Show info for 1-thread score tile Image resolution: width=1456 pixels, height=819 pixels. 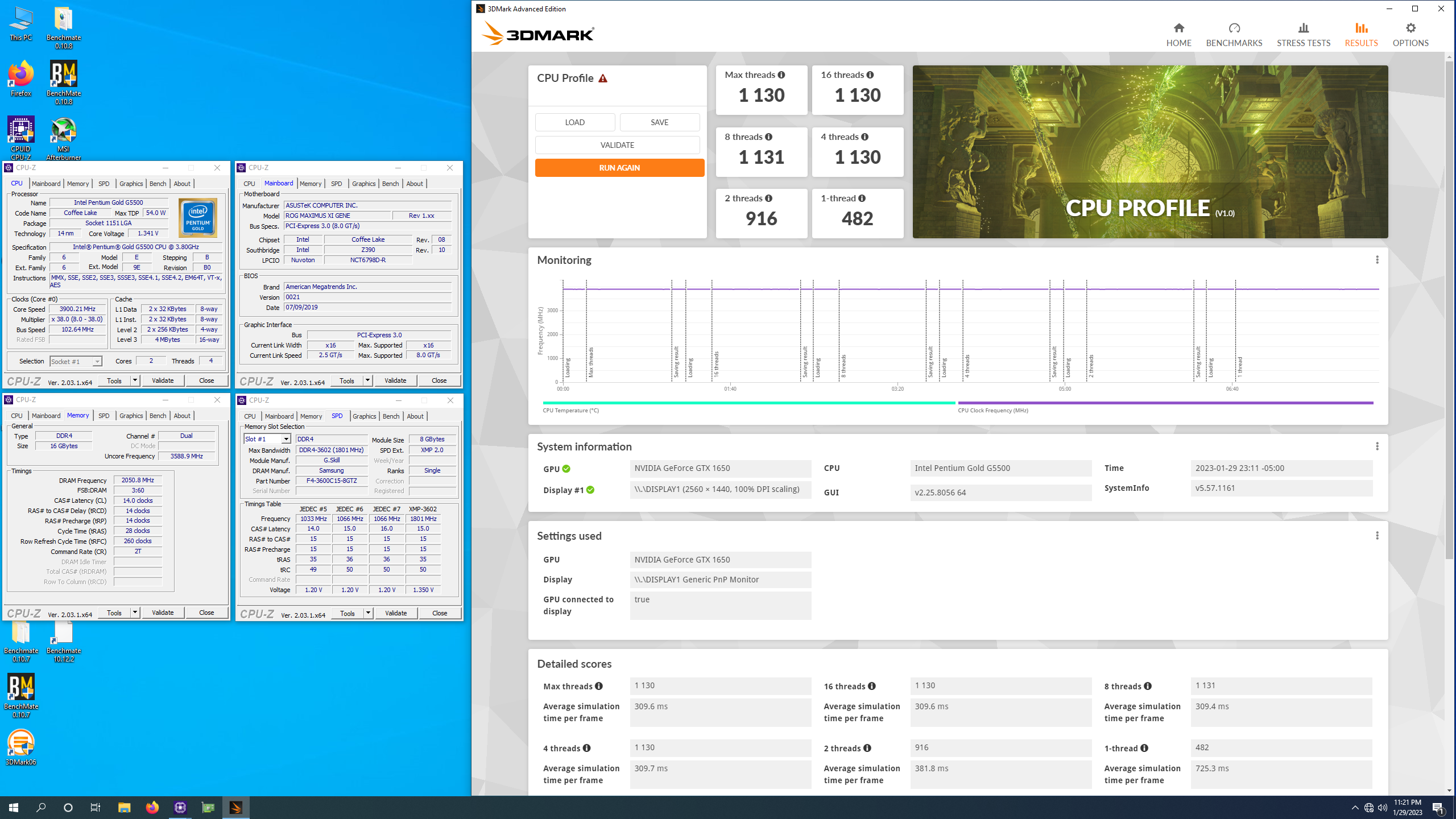[862, 198]
